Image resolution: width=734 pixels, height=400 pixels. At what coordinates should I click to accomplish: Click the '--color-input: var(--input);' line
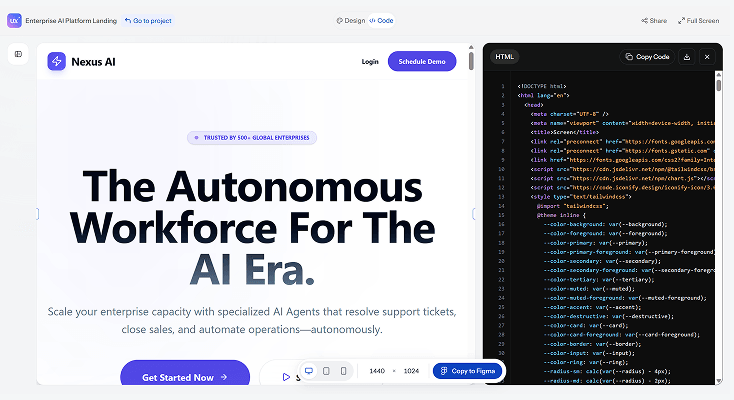[x=589, y=353]
